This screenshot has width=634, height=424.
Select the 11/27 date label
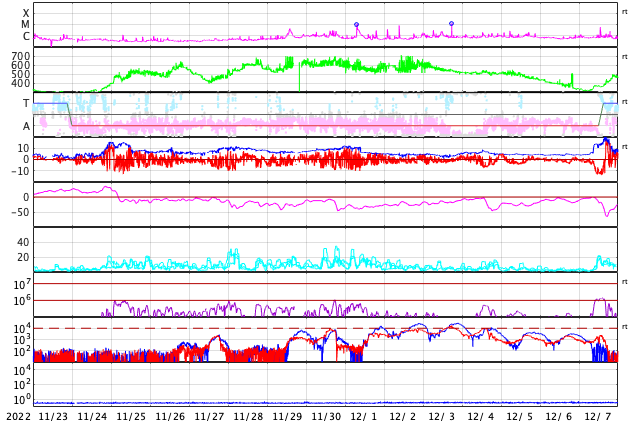[x=209, y=417]
